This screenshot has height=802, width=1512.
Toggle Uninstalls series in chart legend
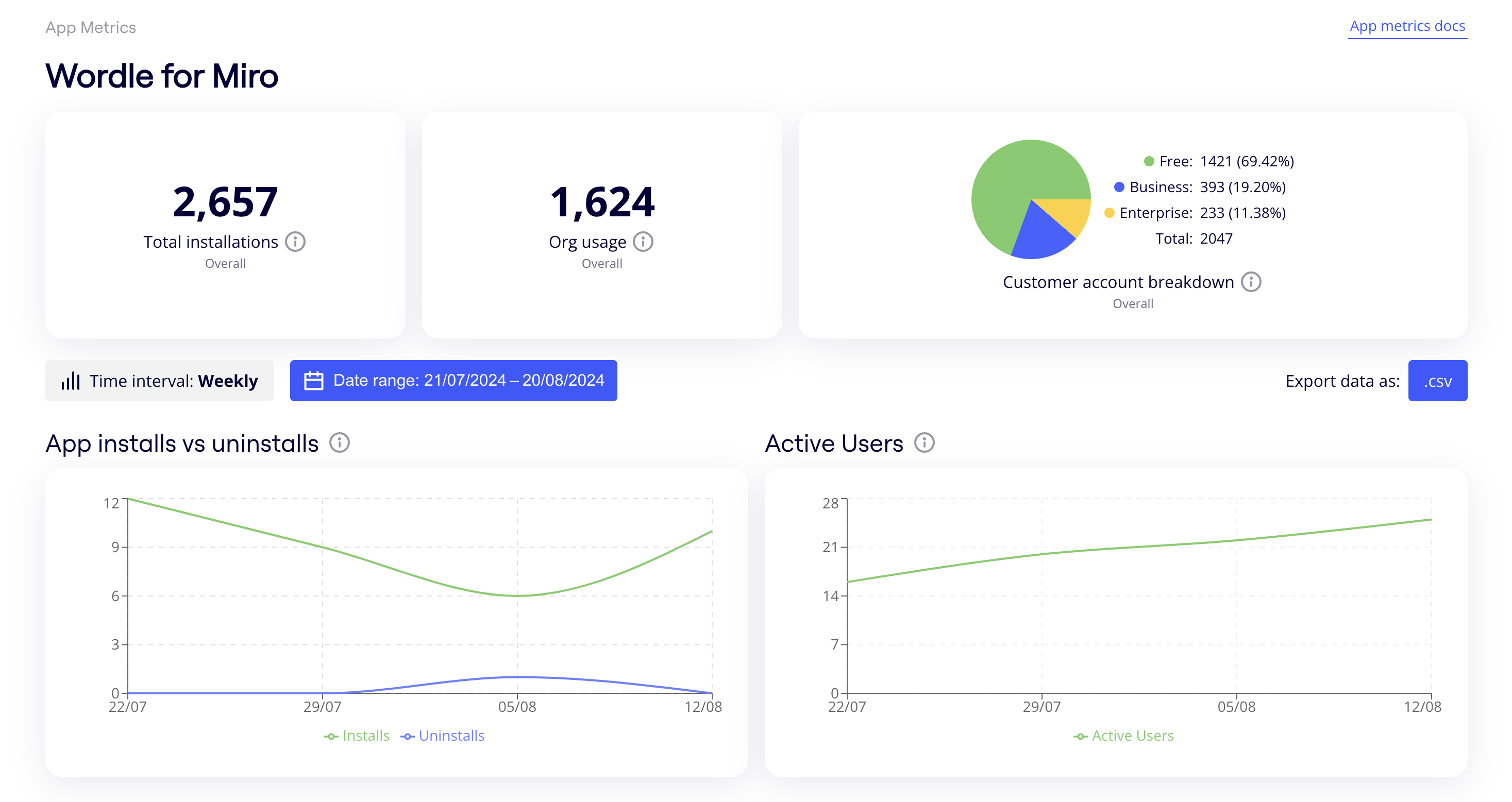[x=443, y=736]
